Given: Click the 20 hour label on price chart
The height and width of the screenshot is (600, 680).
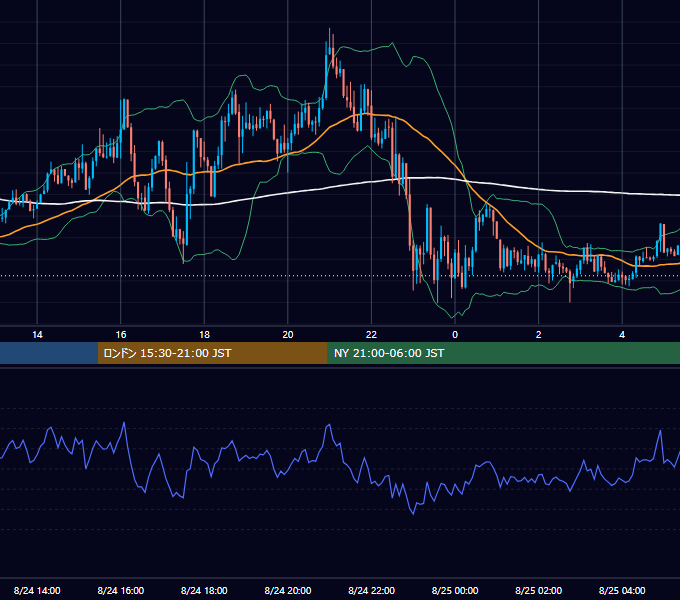Looking at the screenshot, I should click(x=288, y=335).
